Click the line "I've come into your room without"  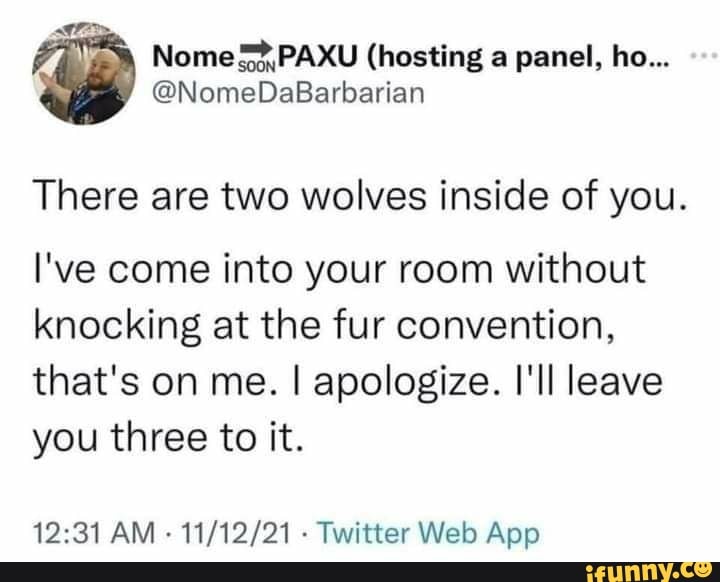340,269
